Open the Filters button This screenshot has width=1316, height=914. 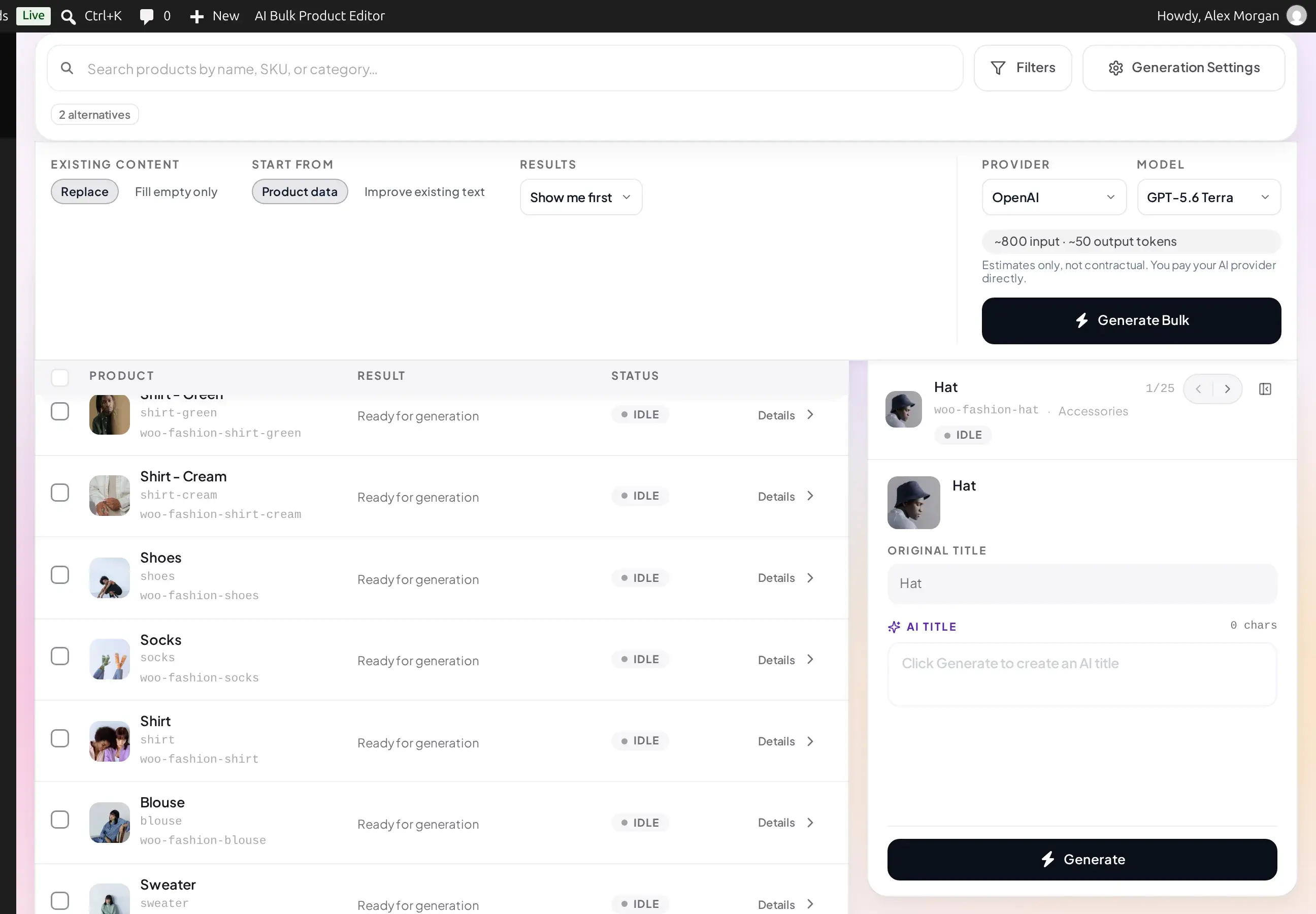click(1023, 68)
